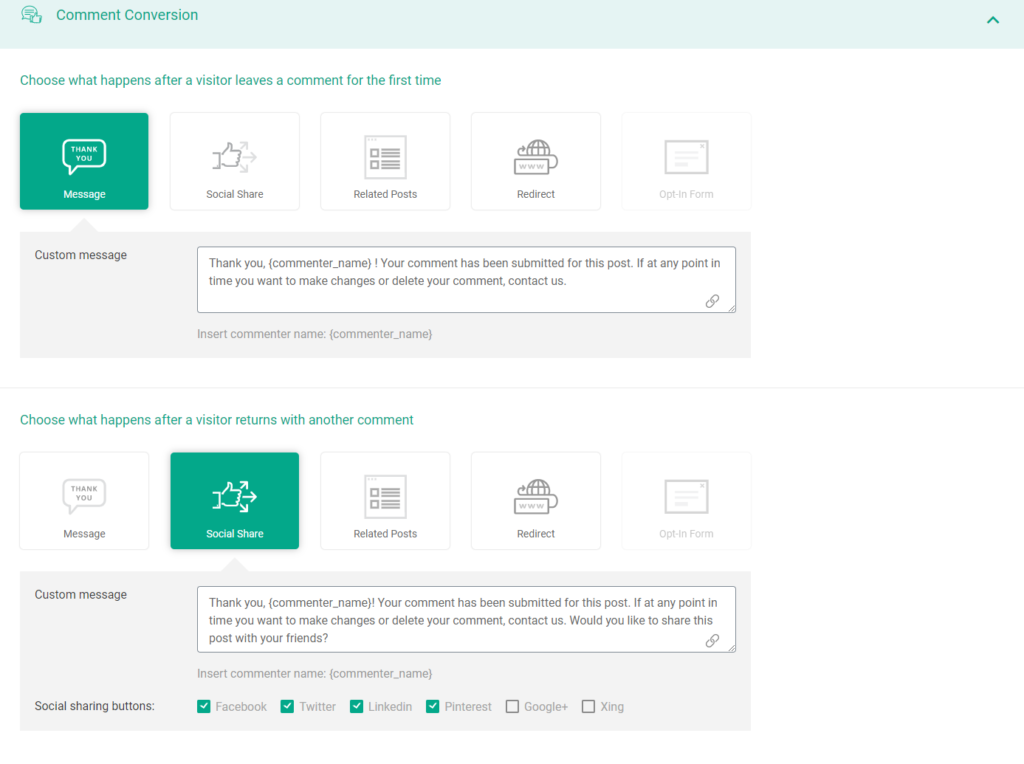Uncheck the Pinterest sharing button
Screen dimensions: 1024x764
point(432,706)
